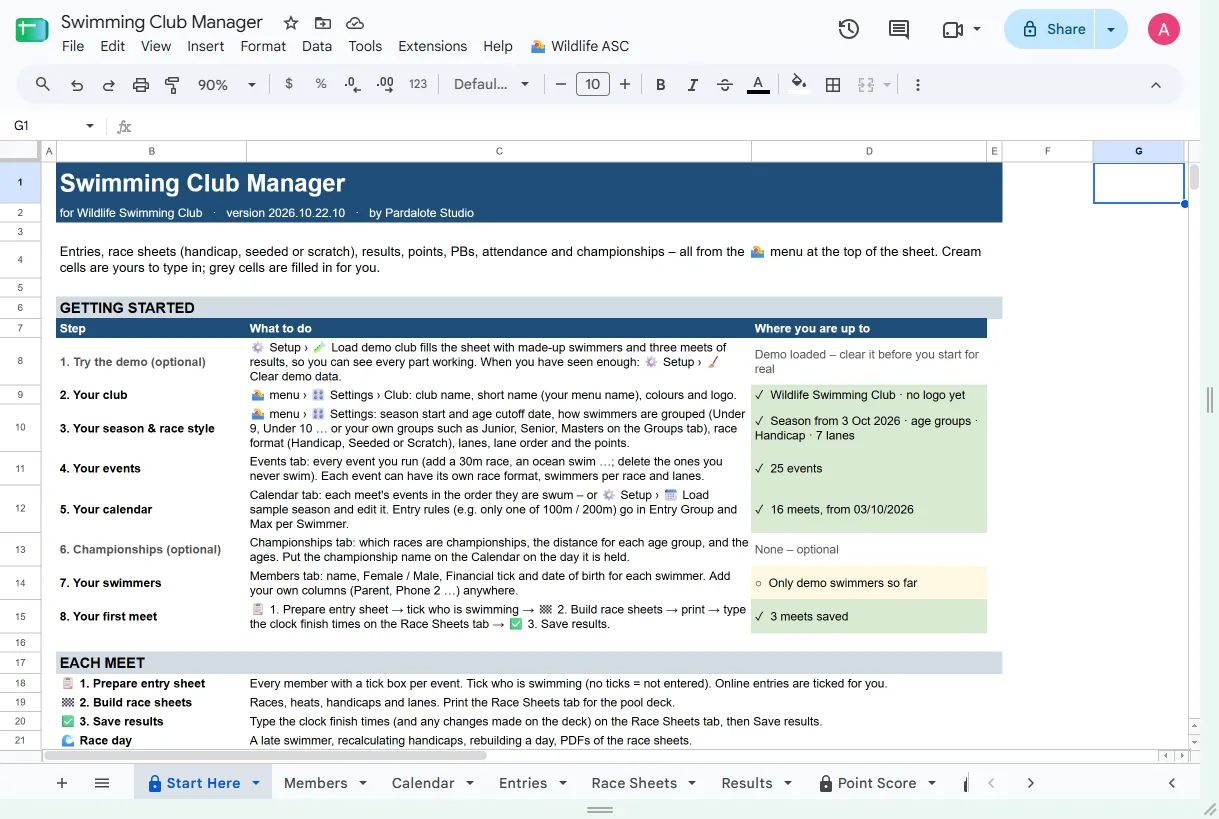Decrease font size minus button
This screenshot has width=1219, height=819.
[561, 85]
